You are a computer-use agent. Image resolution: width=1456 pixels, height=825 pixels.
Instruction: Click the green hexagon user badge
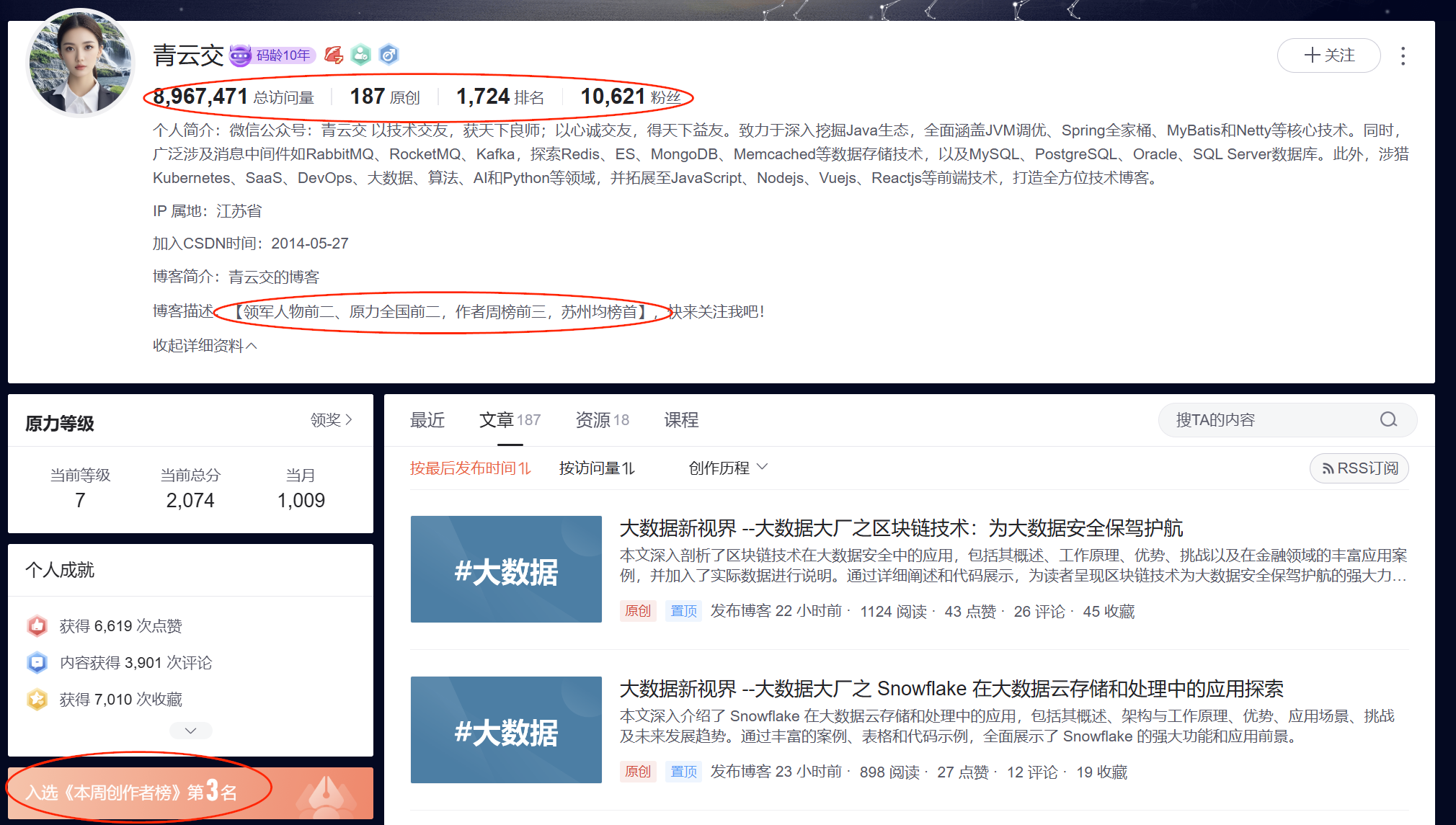360,55
